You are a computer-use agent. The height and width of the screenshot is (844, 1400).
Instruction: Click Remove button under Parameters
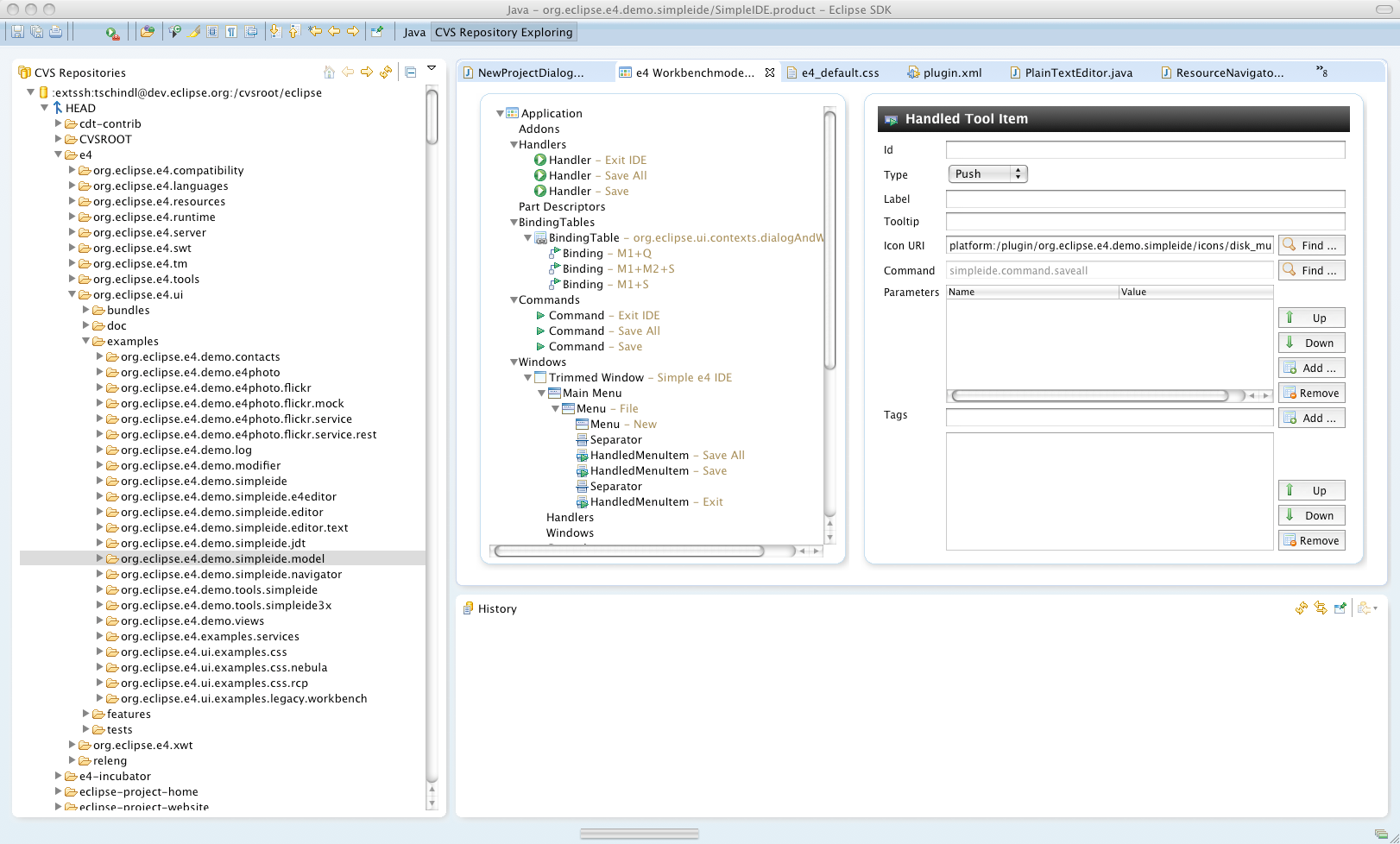(1311, 393)
